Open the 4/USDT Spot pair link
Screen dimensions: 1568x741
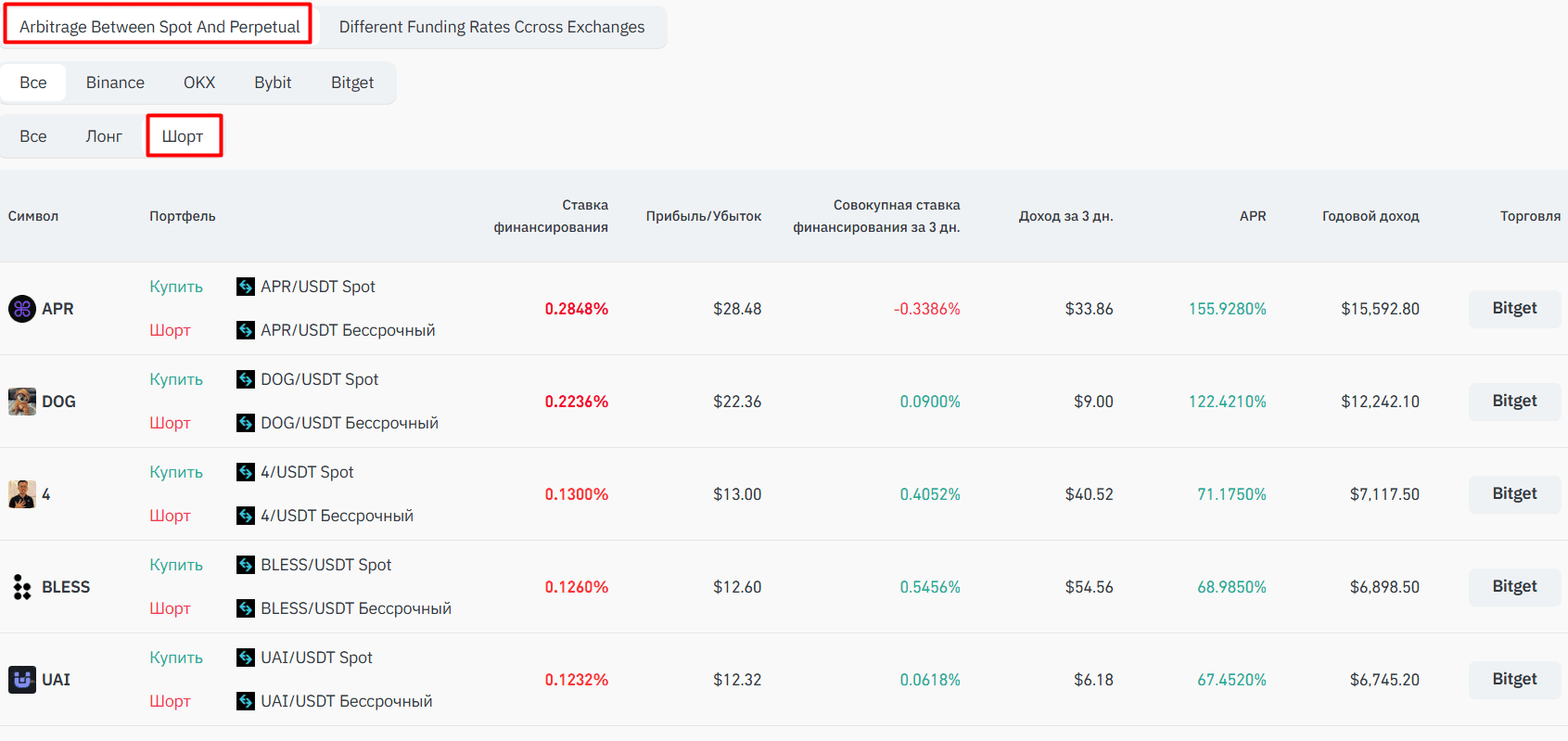tap(307, 472)
